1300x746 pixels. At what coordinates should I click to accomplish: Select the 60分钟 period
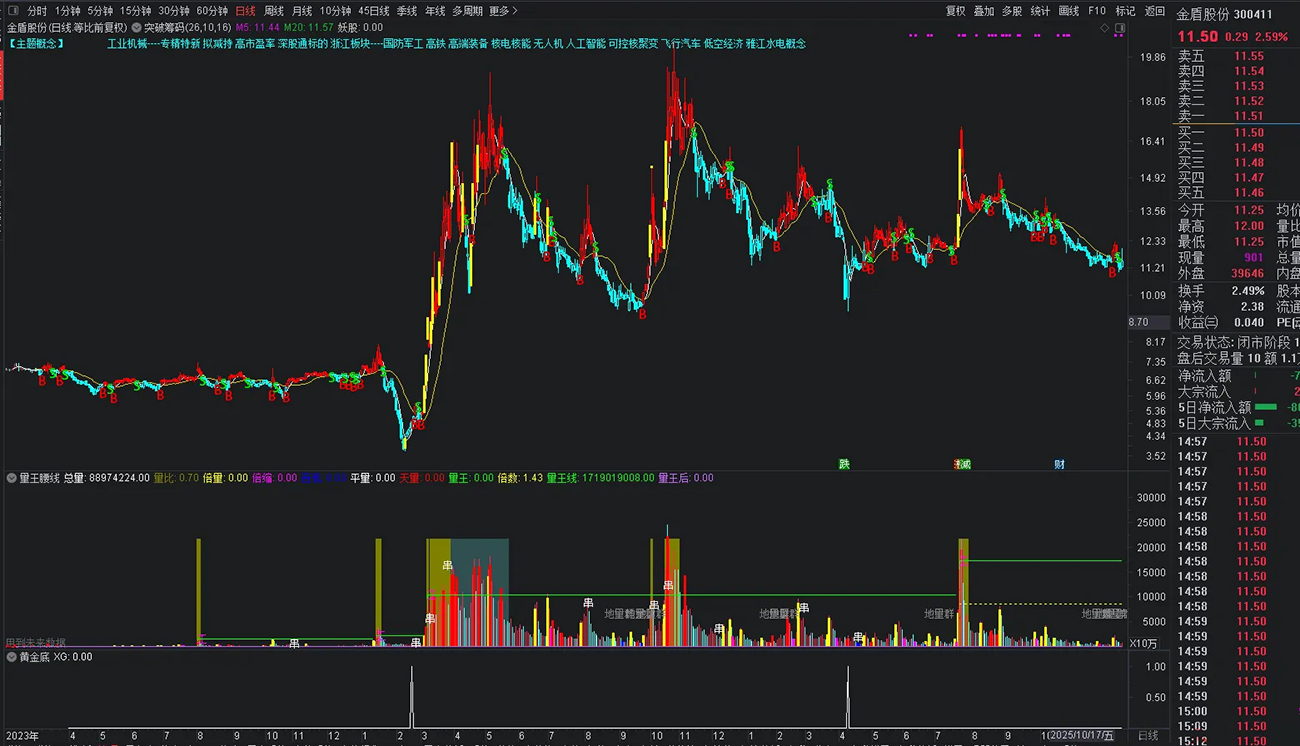212,11
